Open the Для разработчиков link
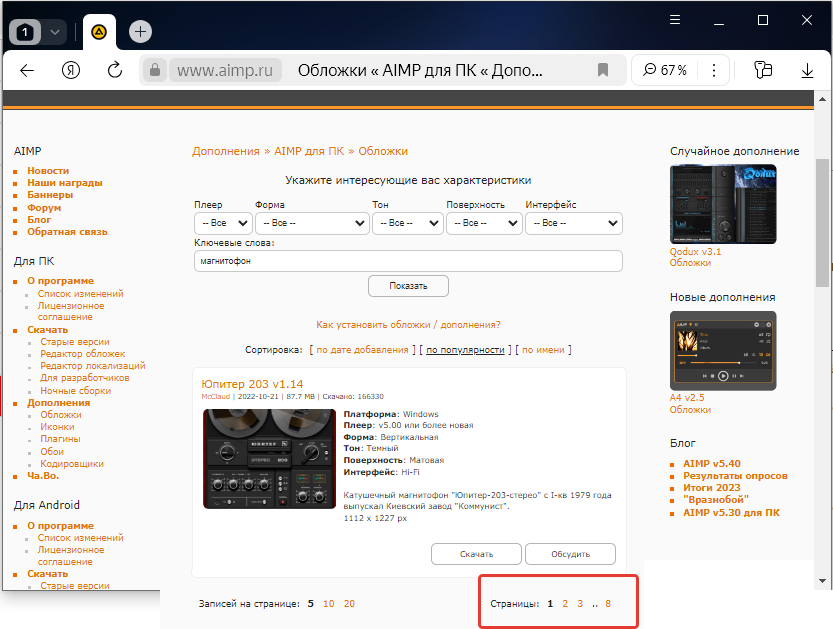The image size is (833, 629). (x=85, y=378)
